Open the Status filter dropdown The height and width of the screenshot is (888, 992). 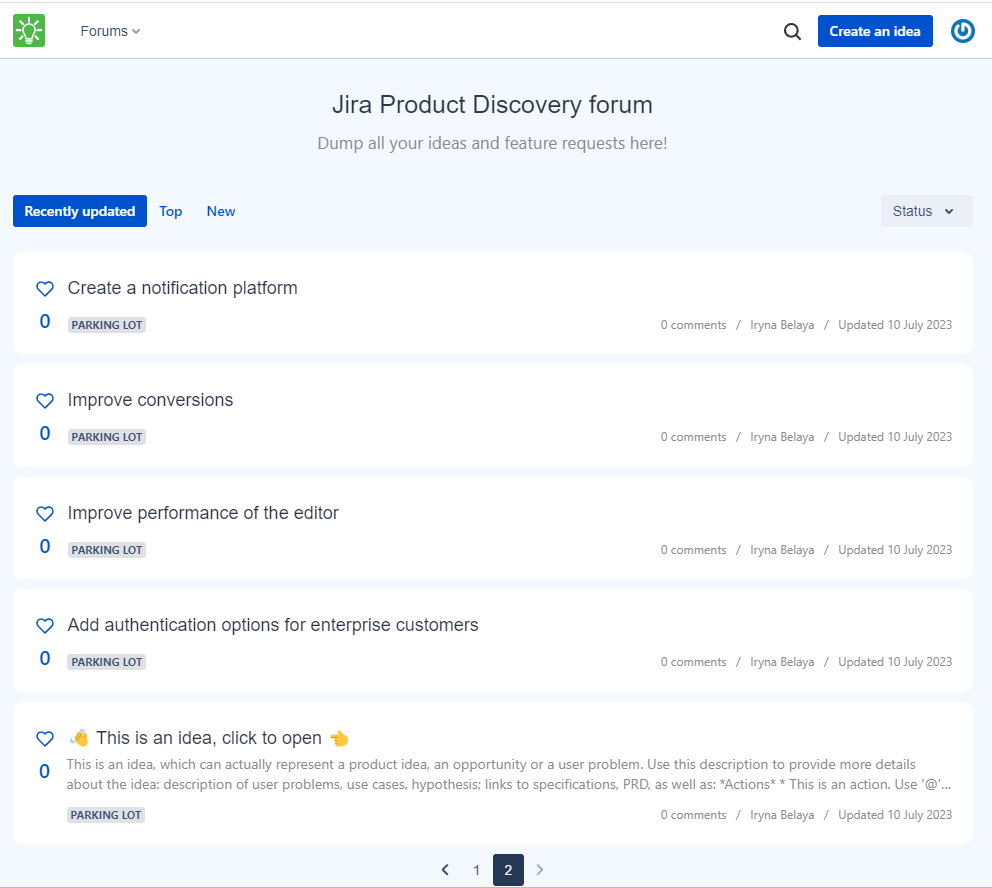(926, 211)
